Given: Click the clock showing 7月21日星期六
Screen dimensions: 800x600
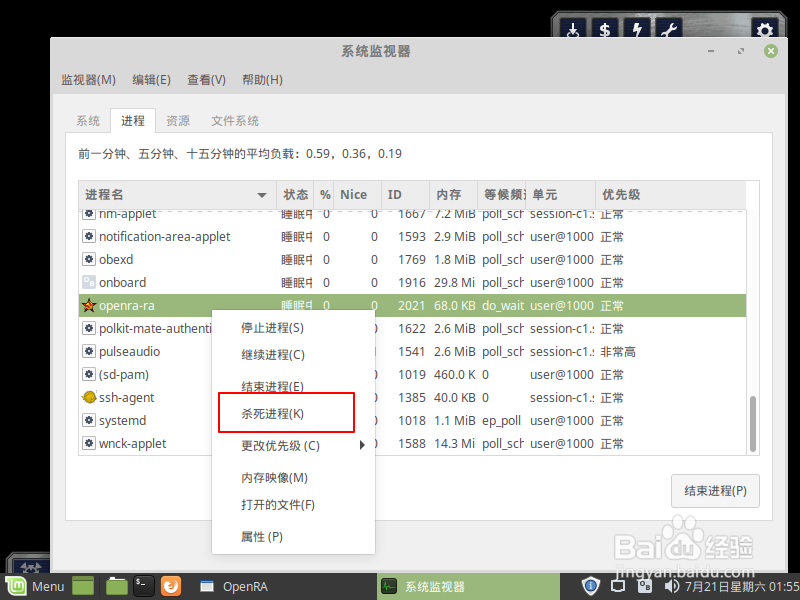Looking at the screenshot, I should (742, 586).
